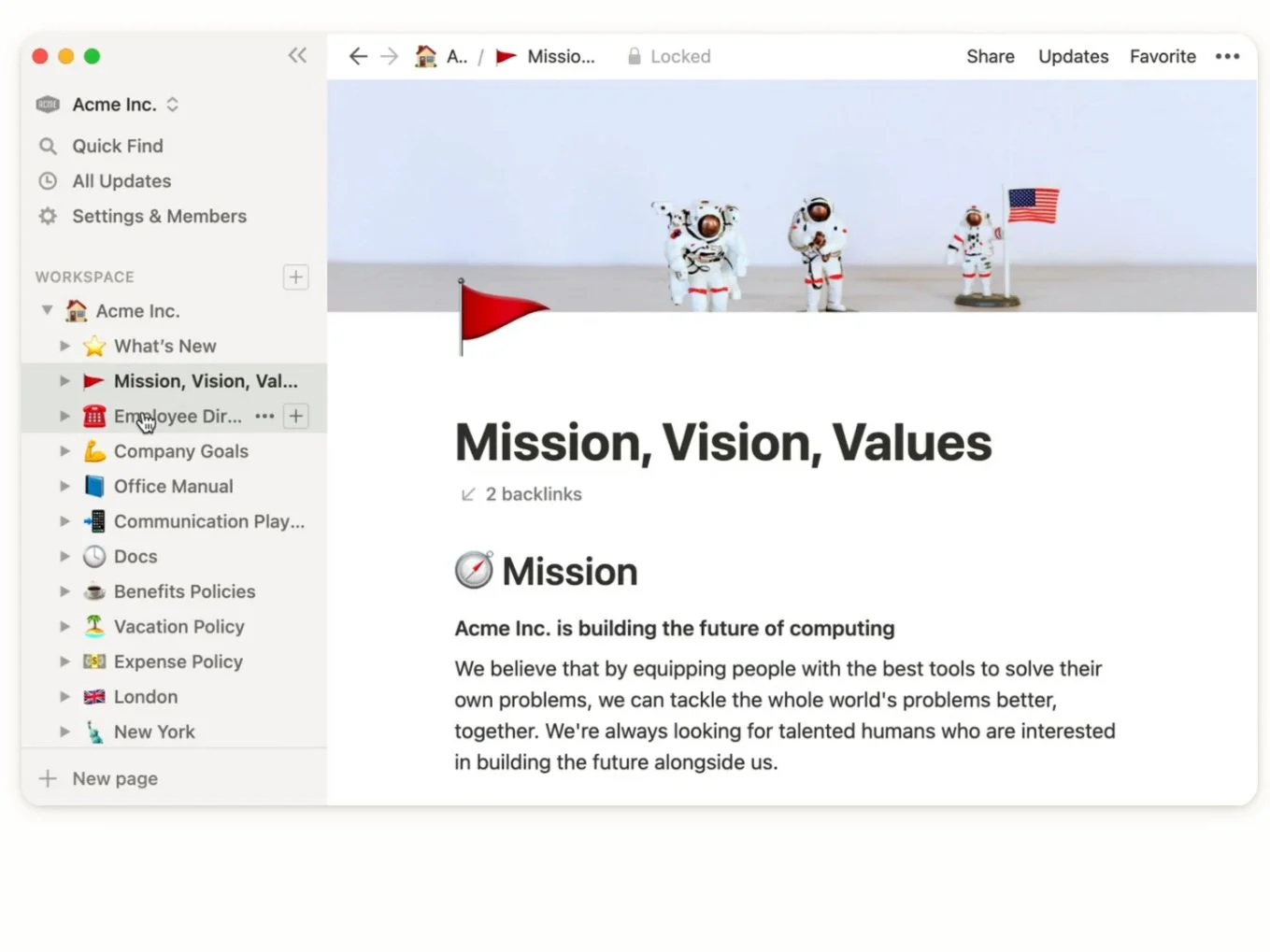The height and width of the screenshot is (952, 1270).
Task: Click Share in the top bar
Action: coord(991,56)
